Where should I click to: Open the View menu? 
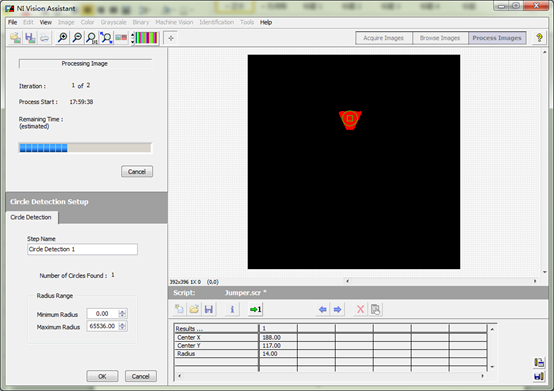[46, 22]
